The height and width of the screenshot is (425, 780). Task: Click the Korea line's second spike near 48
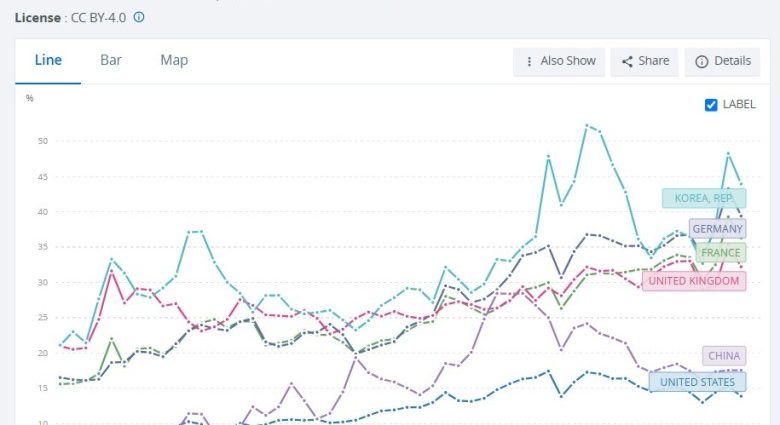pyautogui.click(x=728, y=153)
